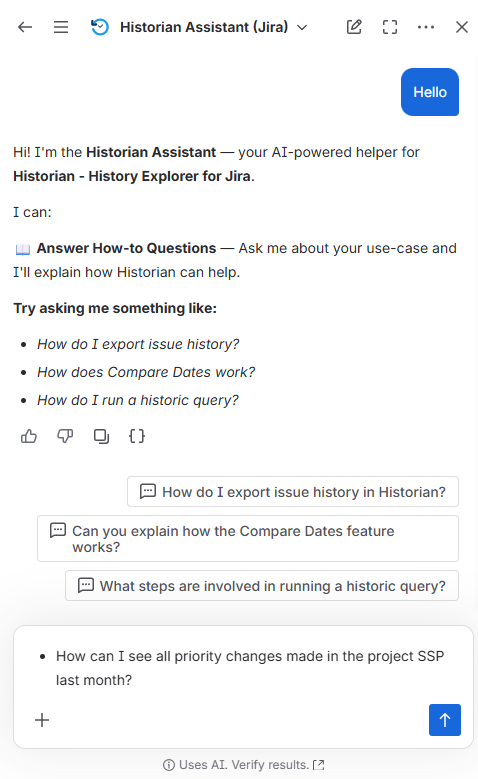Click the 'Try asking me something like:' text
The width and height of the screenshot is (478, 779).
pyautogui.click(x=115, y=308)
